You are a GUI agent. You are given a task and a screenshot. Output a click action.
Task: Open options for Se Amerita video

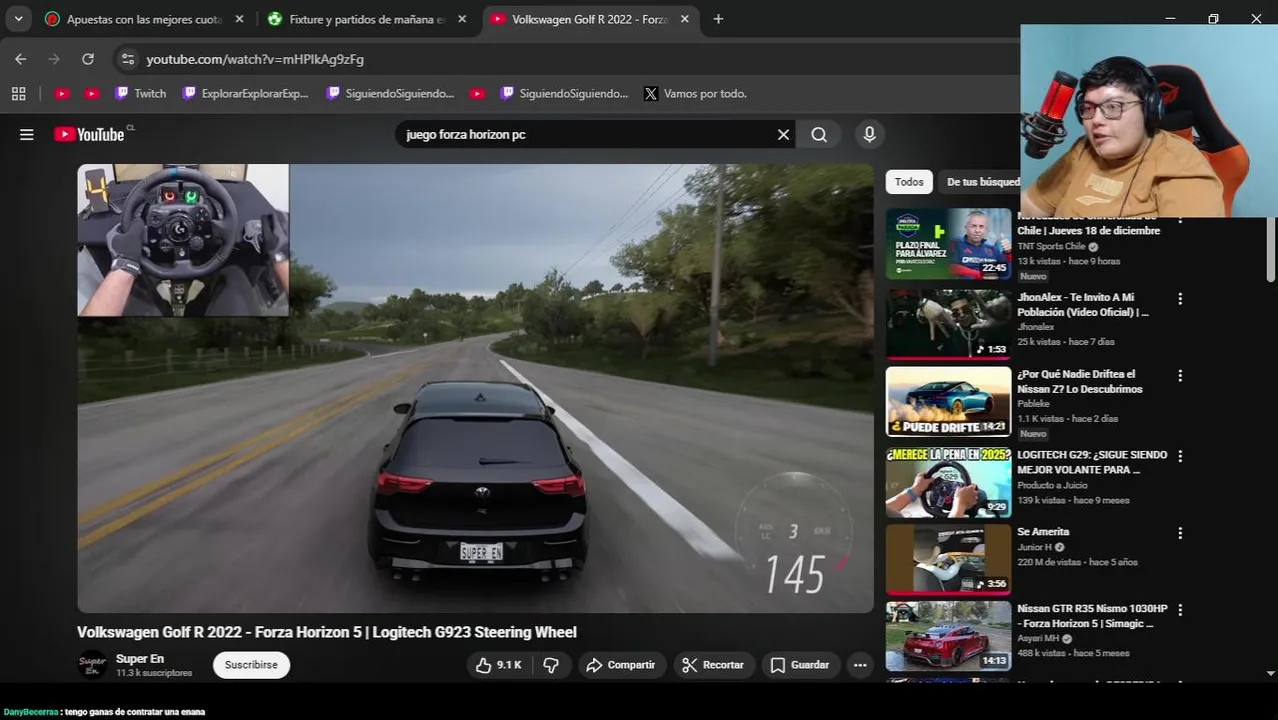[1180, 533]
